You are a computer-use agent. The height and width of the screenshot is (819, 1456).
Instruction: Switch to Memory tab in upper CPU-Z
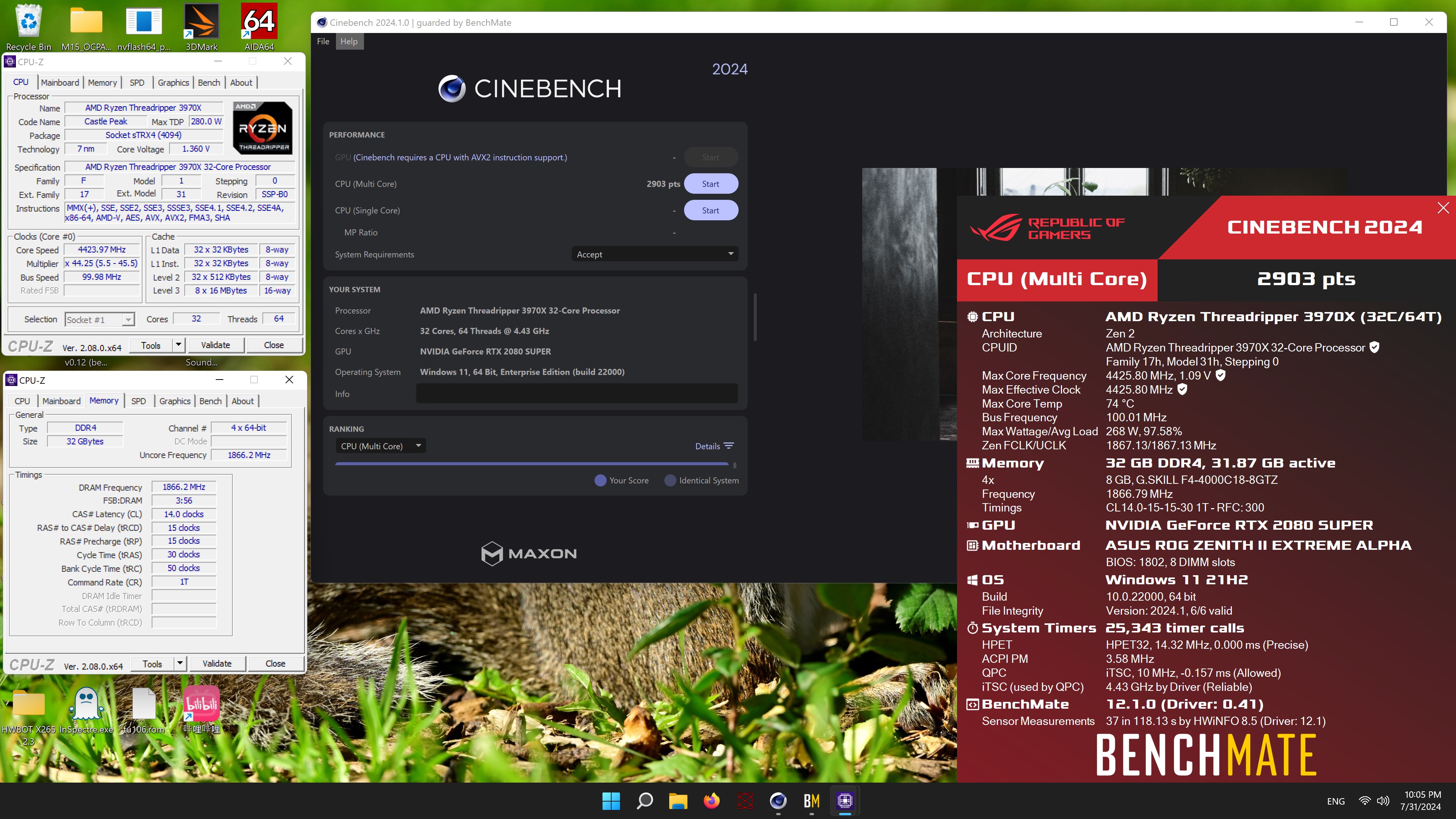102,83
